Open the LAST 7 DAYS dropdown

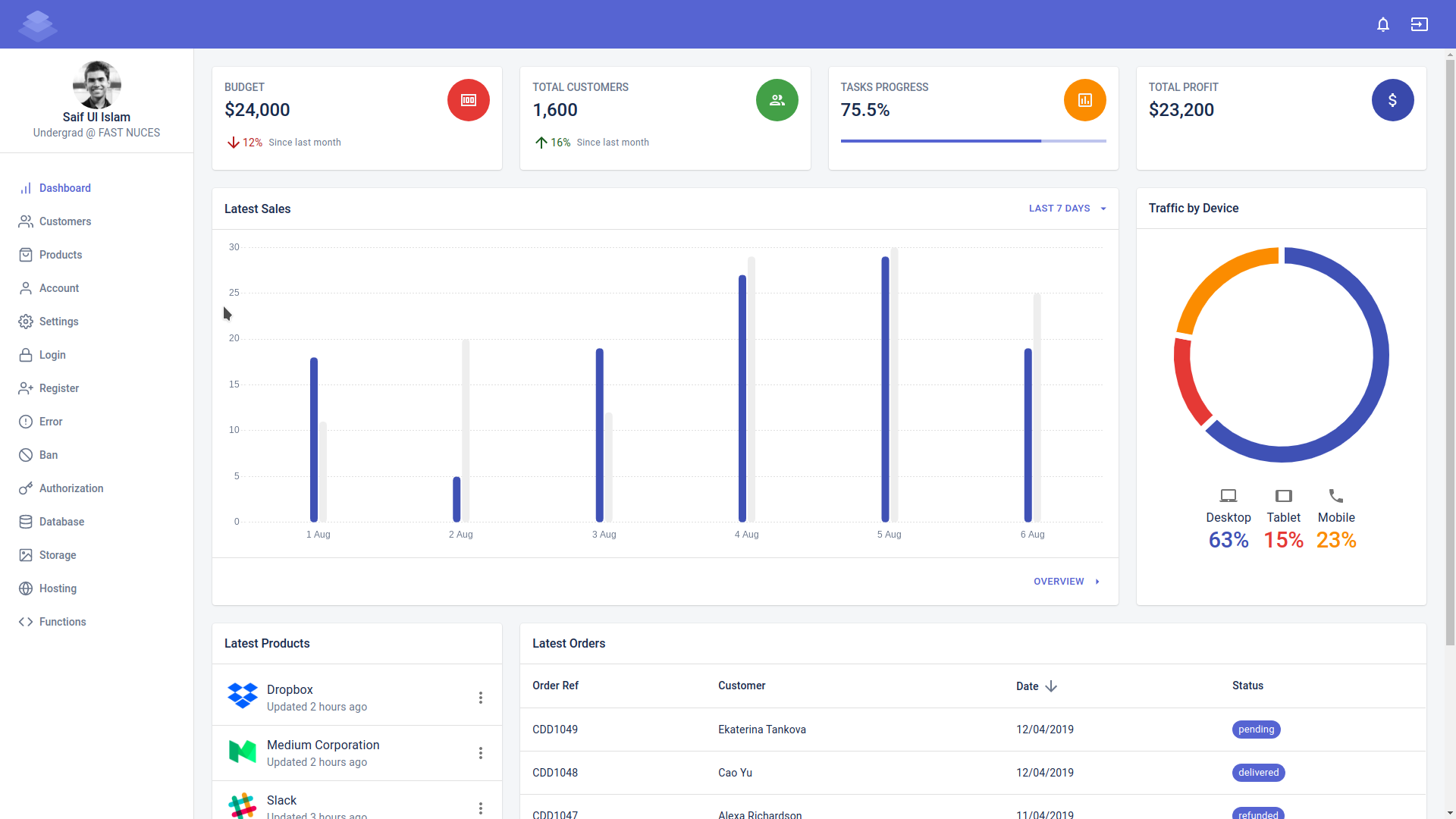click(x=1067, y=209)
